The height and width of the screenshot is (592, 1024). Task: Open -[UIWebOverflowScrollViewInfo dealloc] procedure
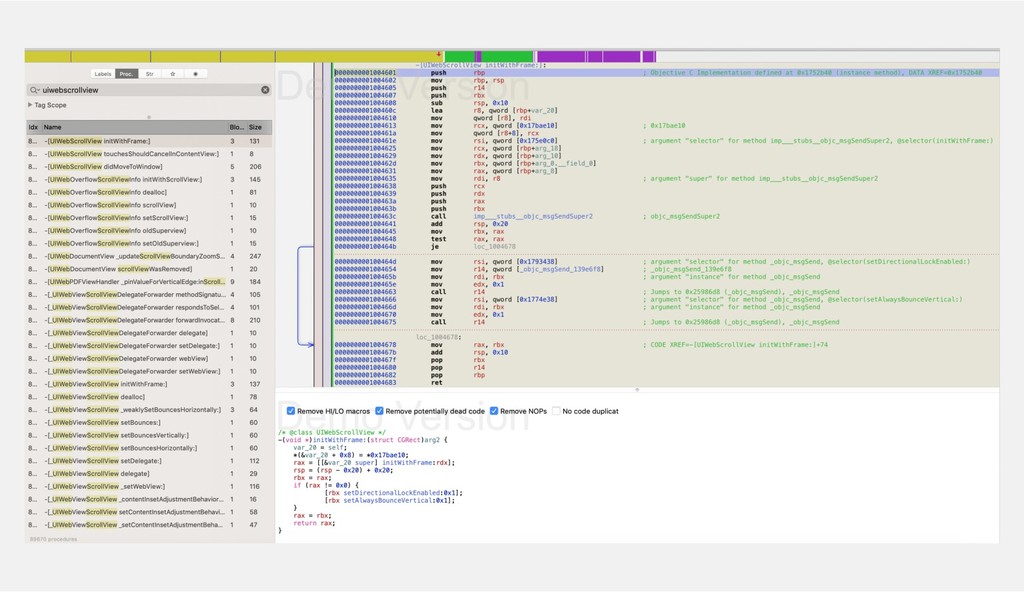point(149,192)
